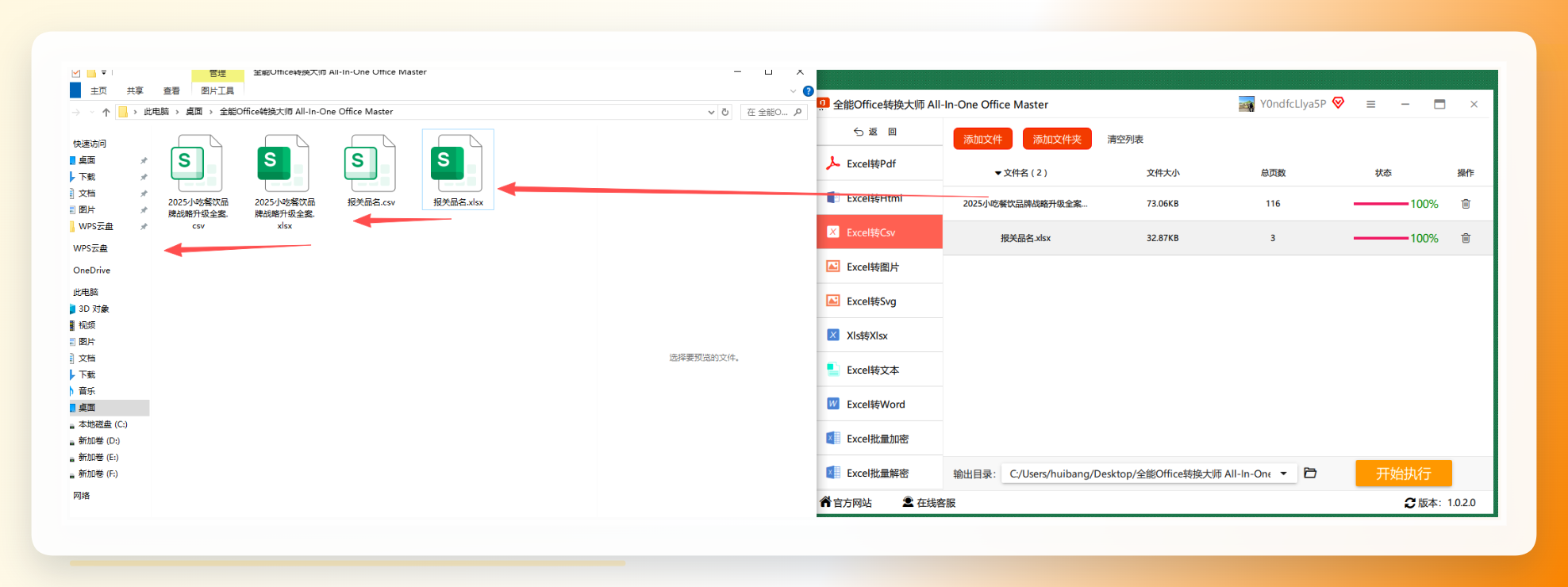Open 视频 in the navigation pane

tap(86, 325)
